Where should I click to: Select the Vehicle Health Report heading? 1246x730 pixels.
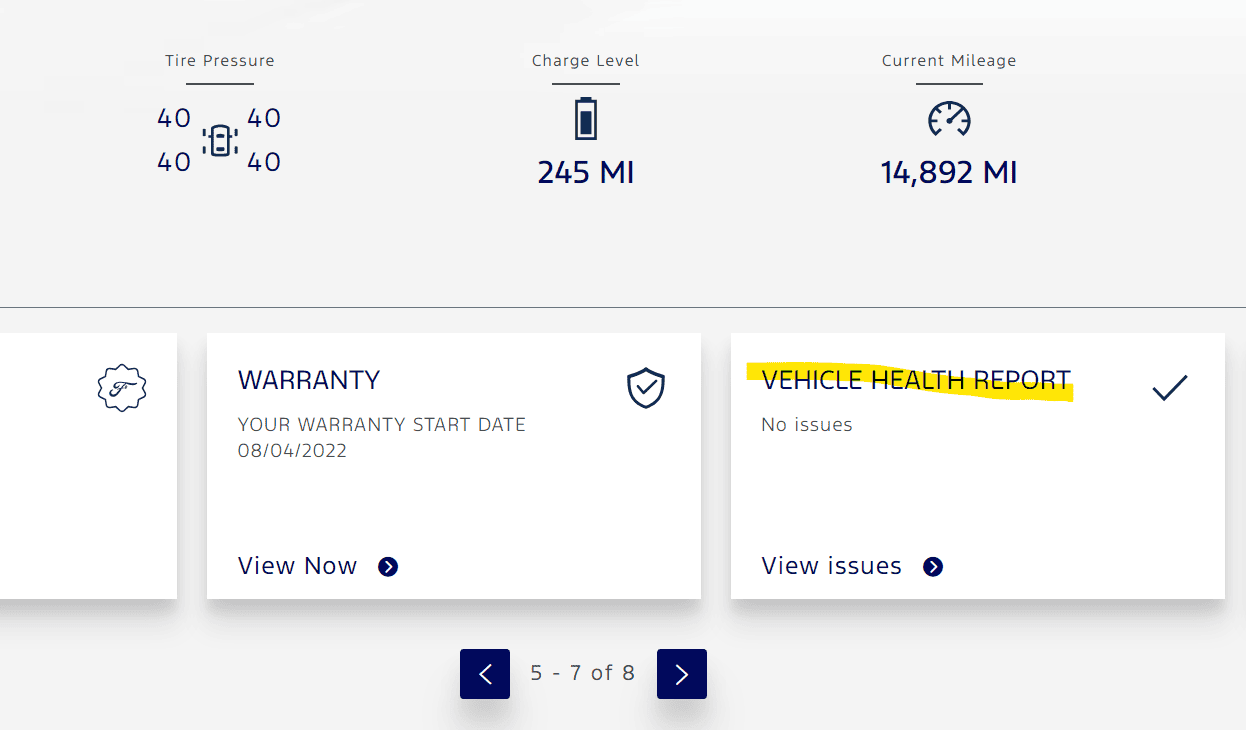coord(915,380)
